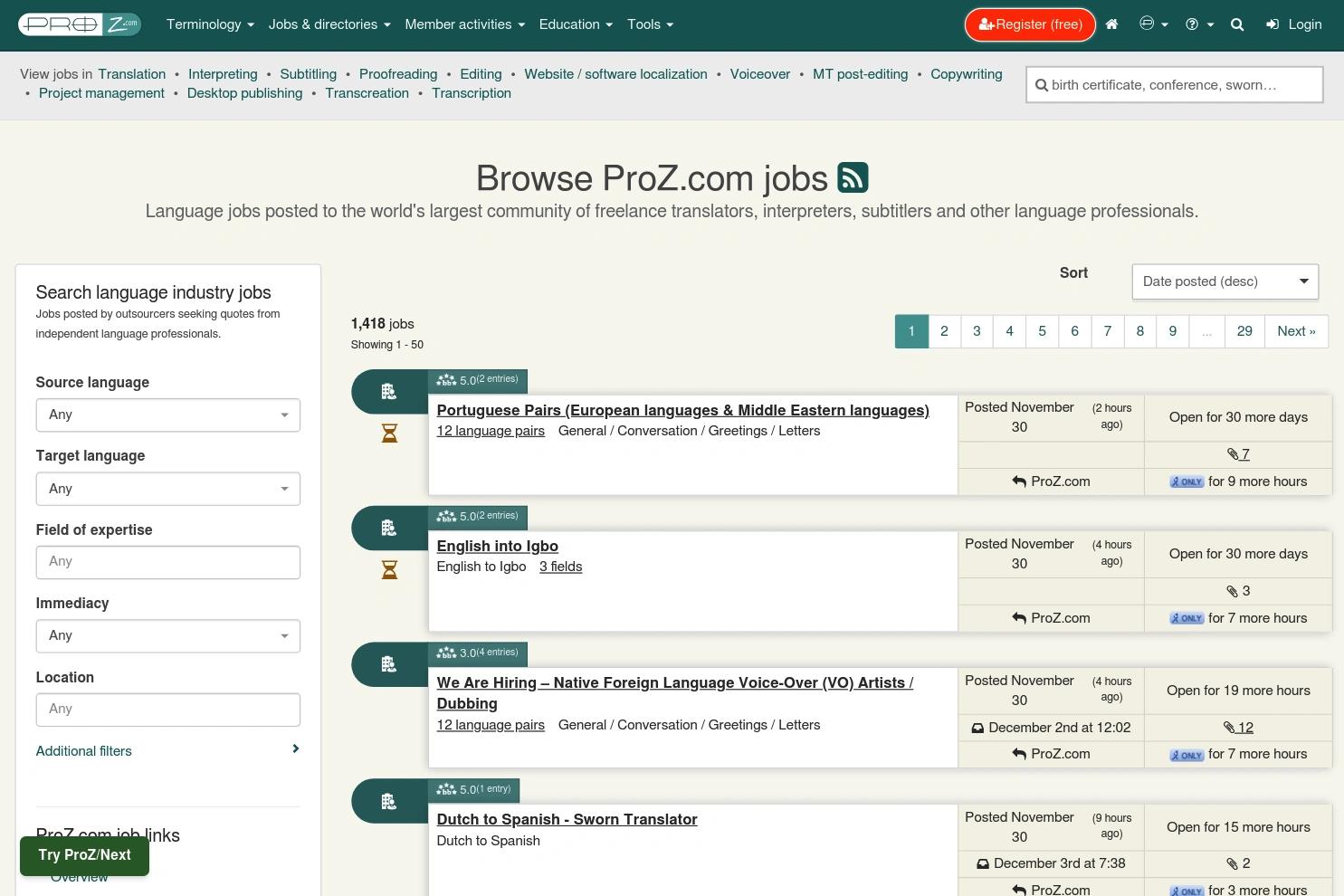Click the Register (free) button

(x=1030, y=24)
